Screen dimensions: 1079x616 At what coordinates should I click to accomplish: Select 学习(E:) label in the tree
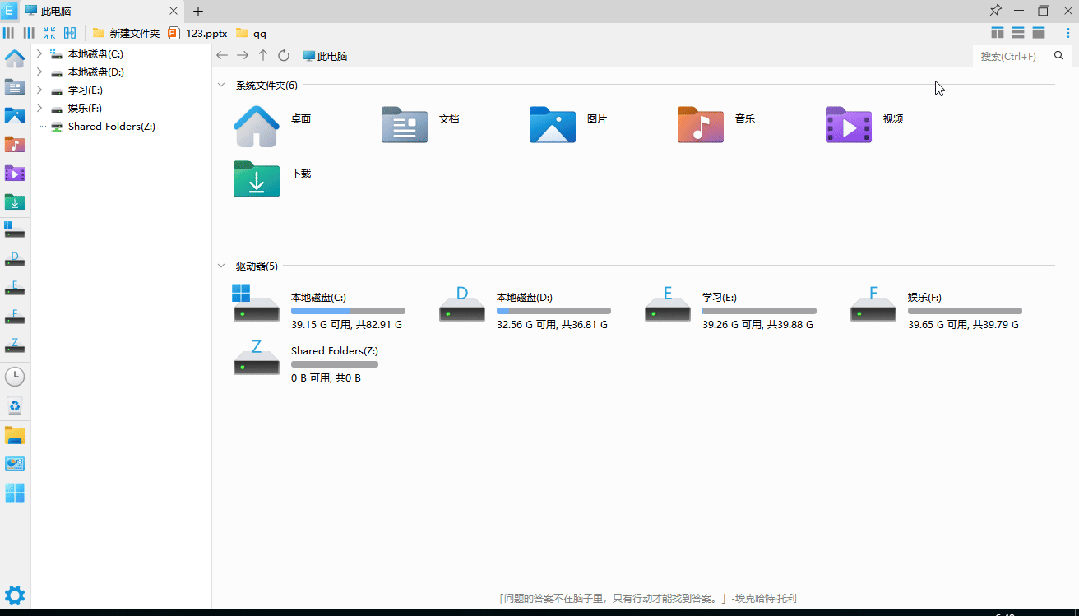click(x=85, y=90)
